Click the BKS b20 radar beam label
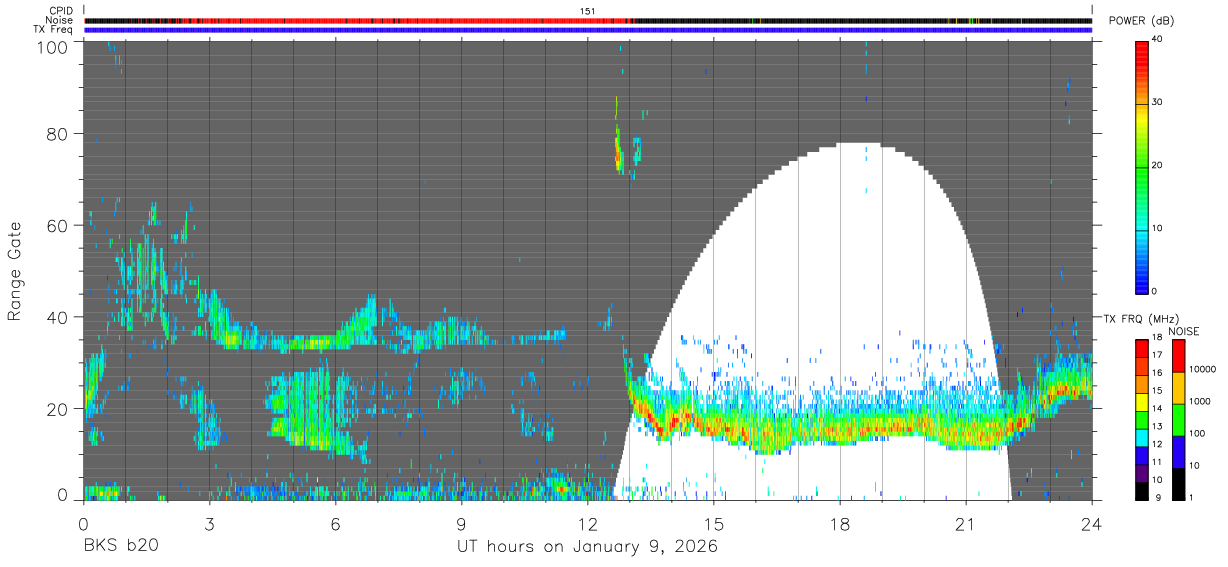Screen dimensions: 1228x567 tap(119, 547)
